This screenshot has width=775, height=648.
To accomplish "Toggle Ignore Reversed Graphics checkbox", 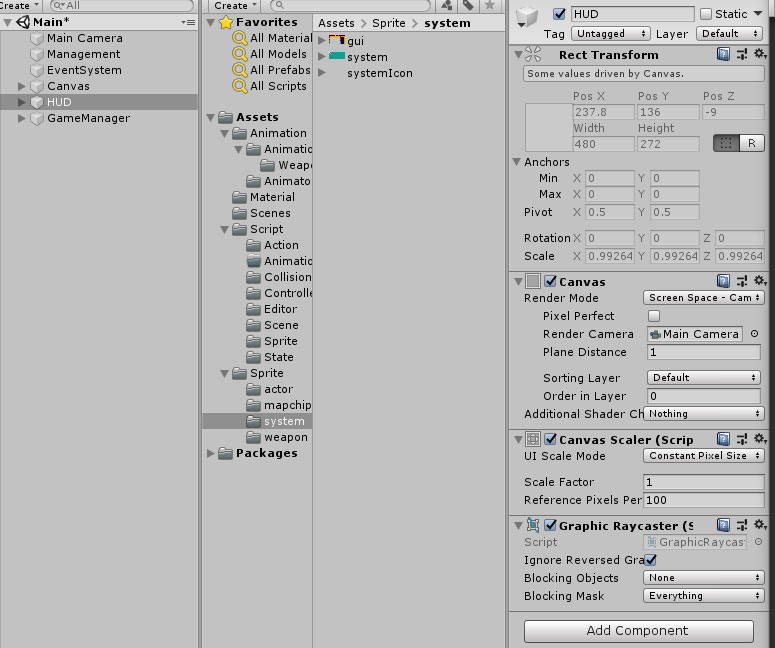I will [650, 560].
